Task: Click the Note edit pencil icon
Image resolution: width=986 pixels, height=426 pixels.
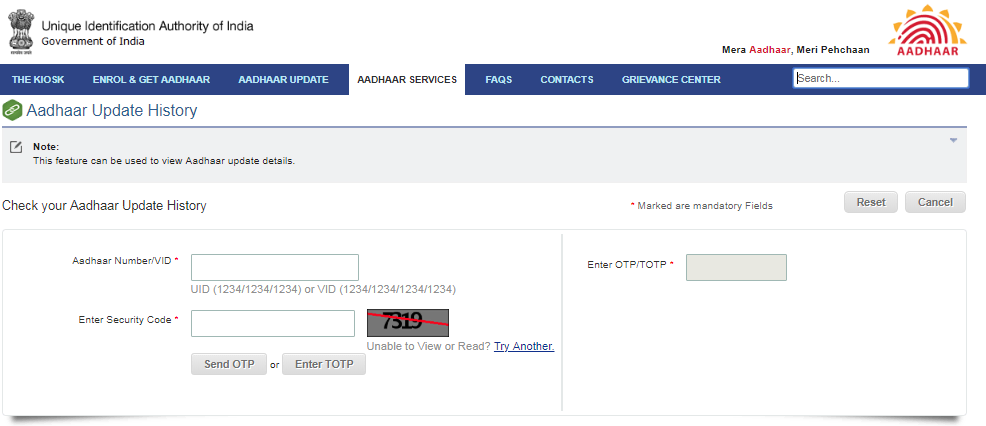Action: click(x=16, y=147)
